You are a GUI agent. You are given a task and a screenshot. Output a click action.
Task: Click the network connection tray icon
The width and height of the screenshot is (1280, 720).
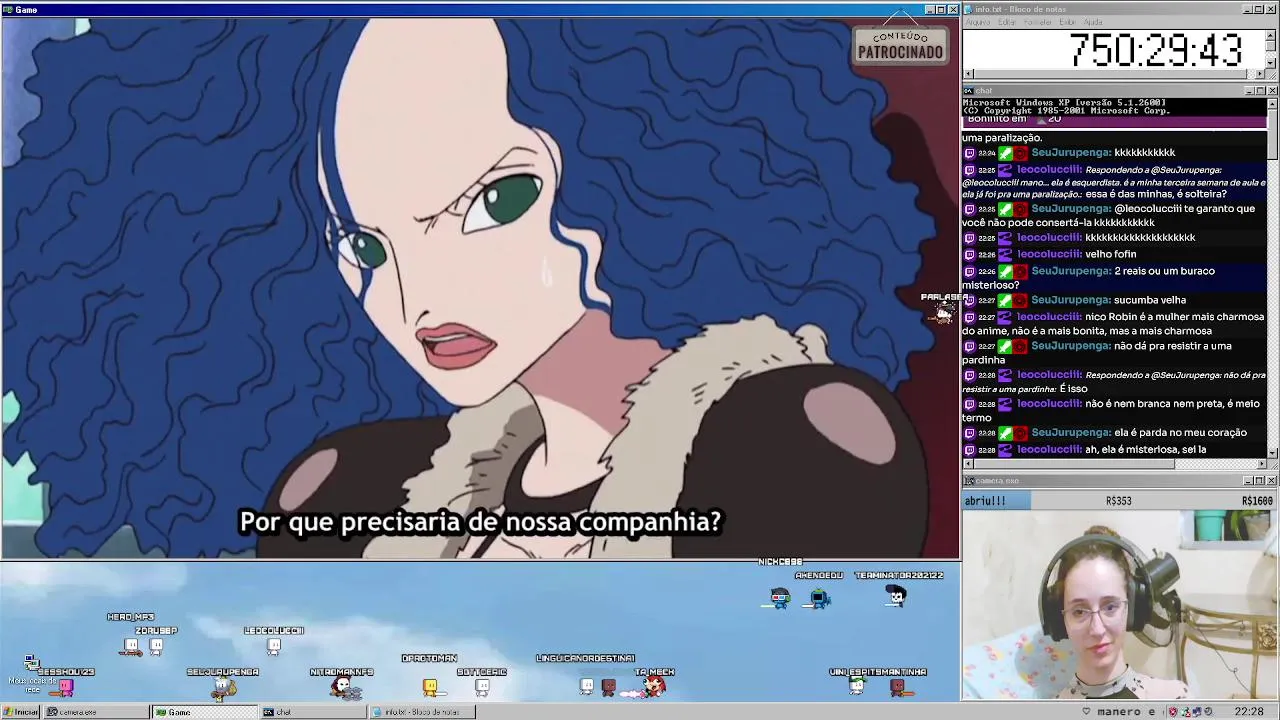click(1185, 712)
